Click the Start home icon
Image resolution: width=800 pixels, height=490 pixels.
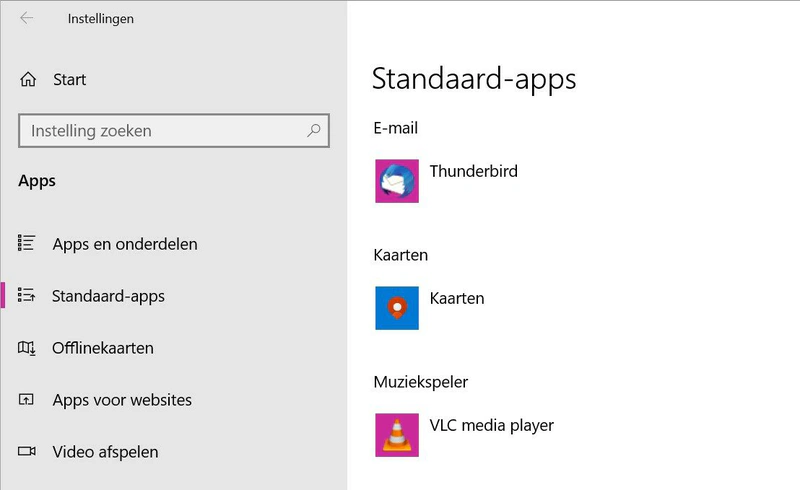point(28,79)
